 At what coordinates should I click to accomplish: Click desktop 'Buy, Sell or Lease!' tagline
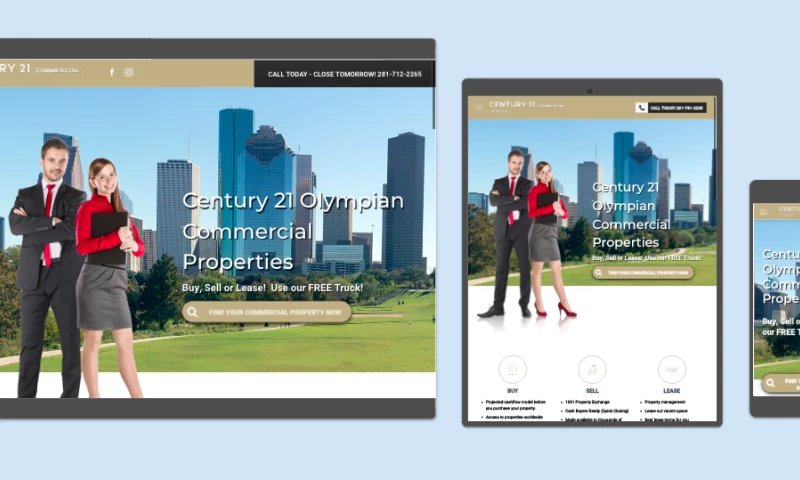(x=272, y=288)
